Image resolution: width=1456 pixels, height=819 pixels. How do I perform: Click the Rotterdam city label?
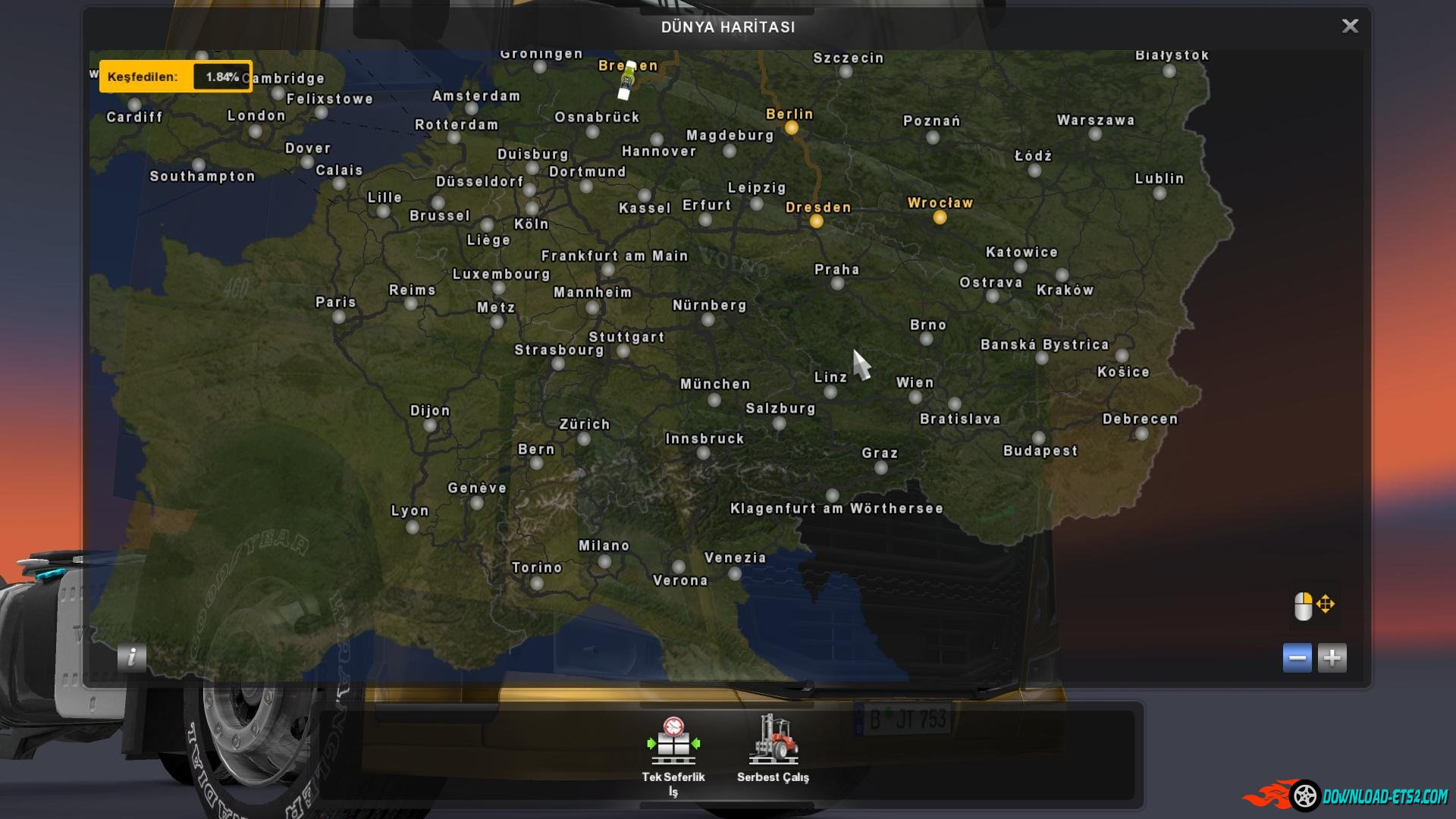click(x=457, y=125)
